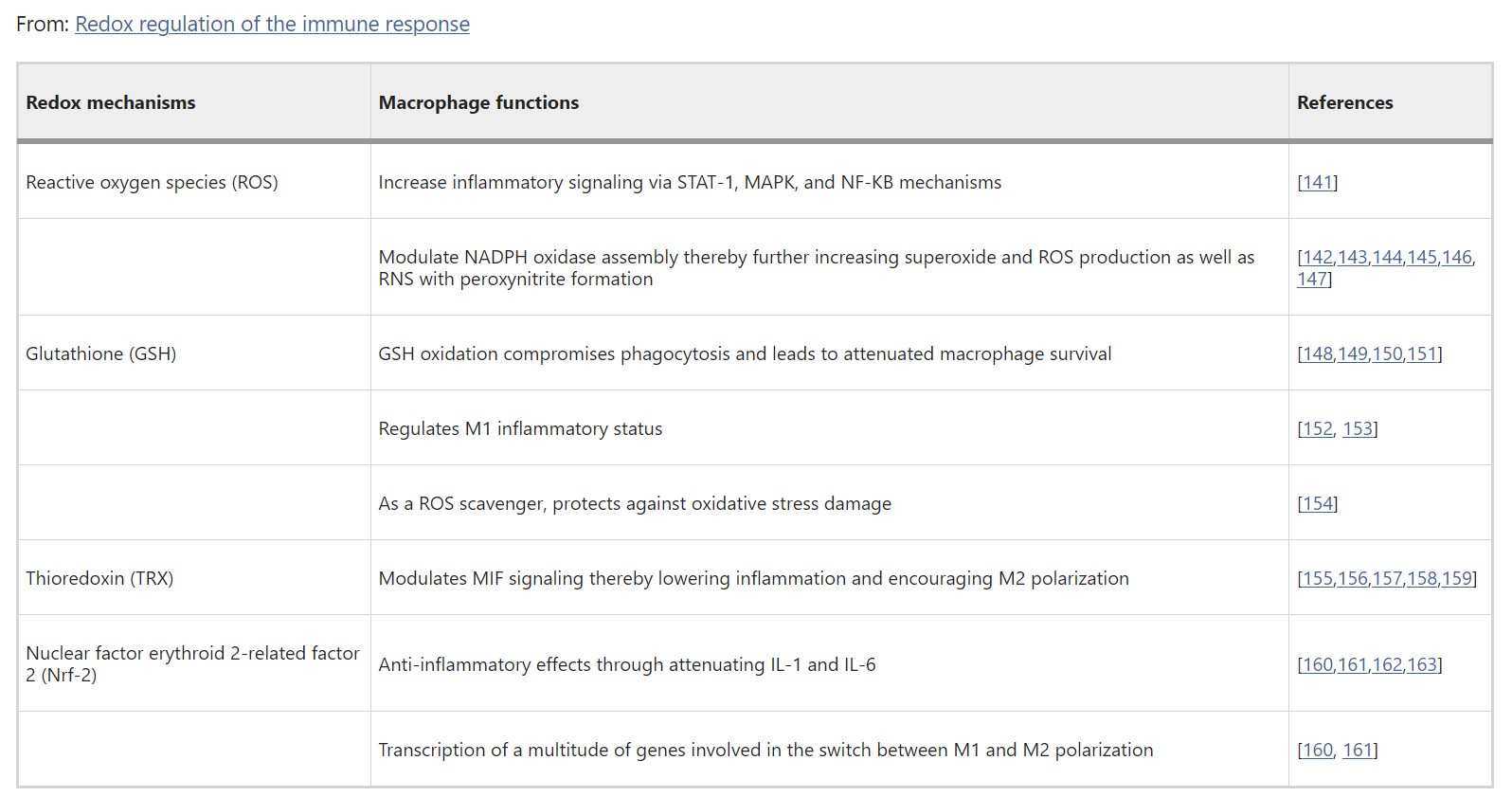The height and width of the screenshot is (797, 1512).
Task: Open citation 144 in the NADPH oxidase row
Action: (x=1387, y=258)
